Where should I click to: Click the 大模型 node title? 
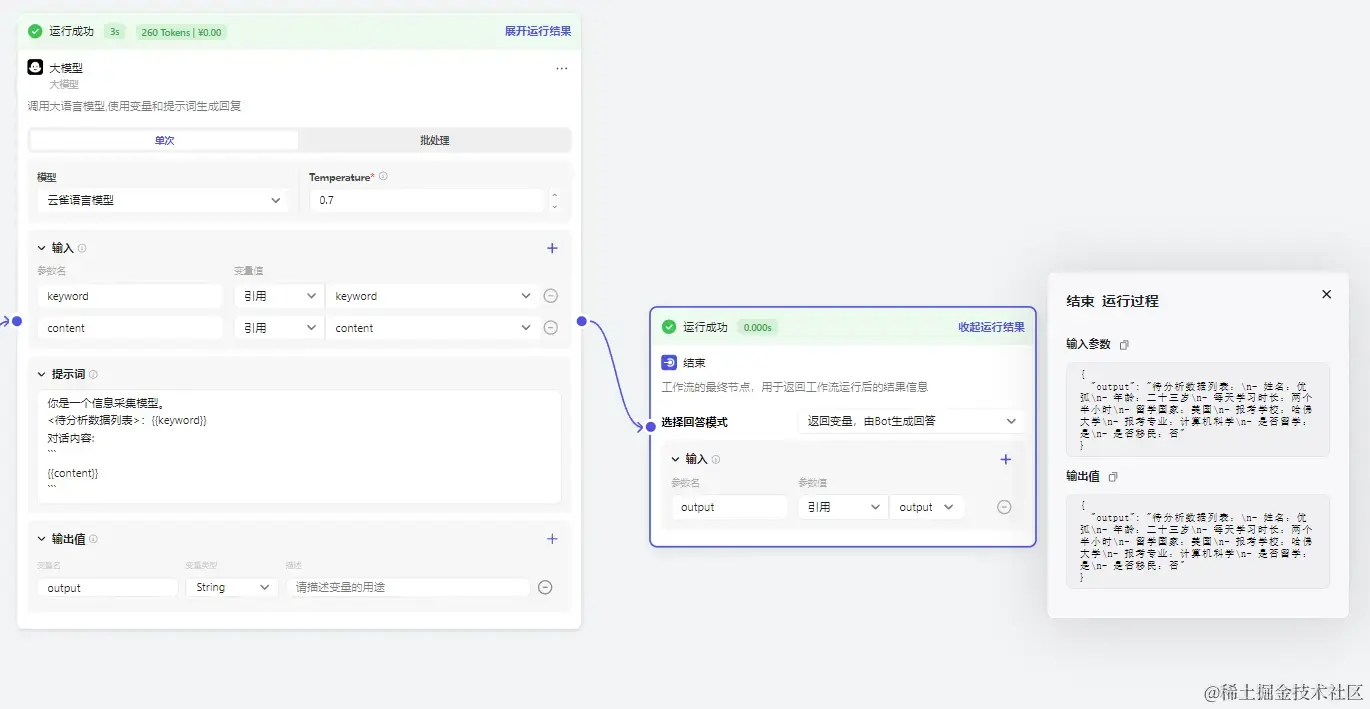(x=66, y=68)
